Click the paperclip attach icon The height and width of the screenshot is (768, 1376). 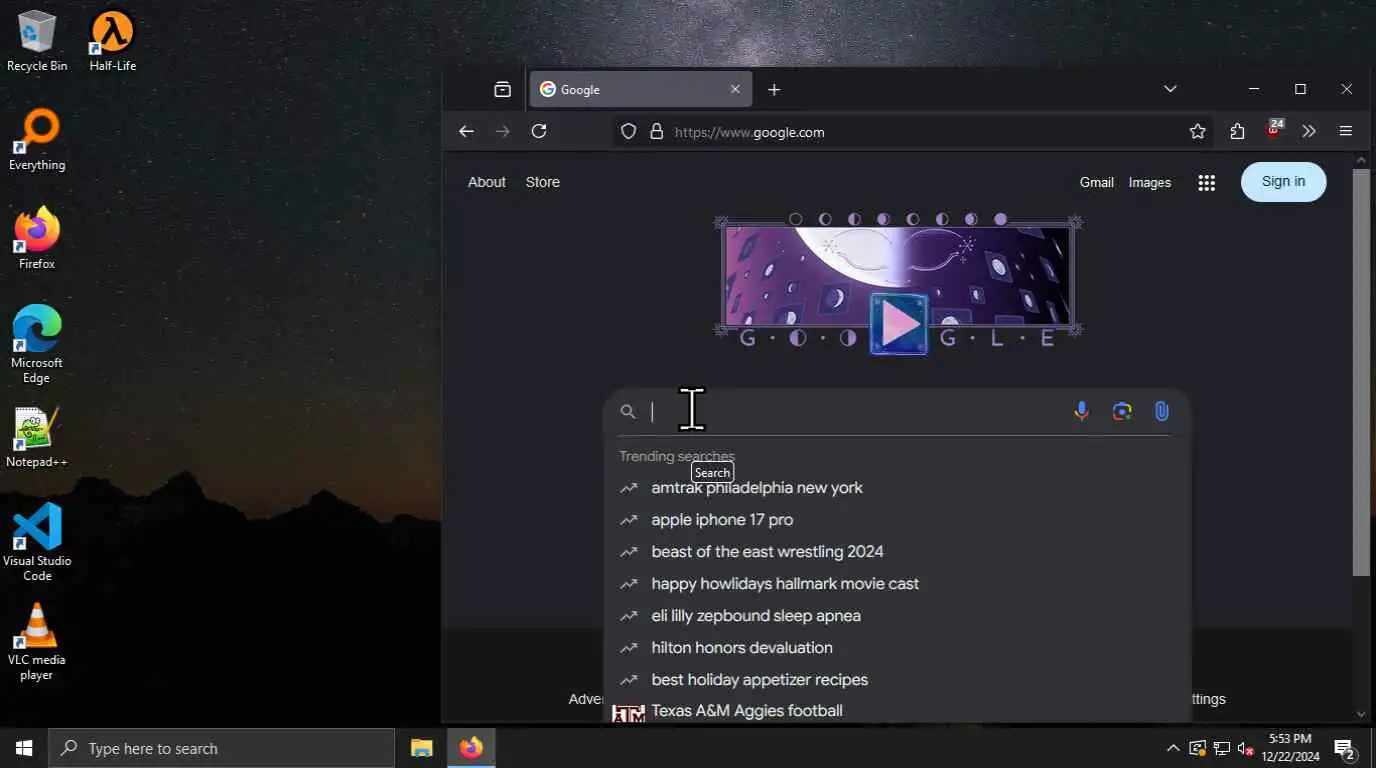coord(1161,411)
